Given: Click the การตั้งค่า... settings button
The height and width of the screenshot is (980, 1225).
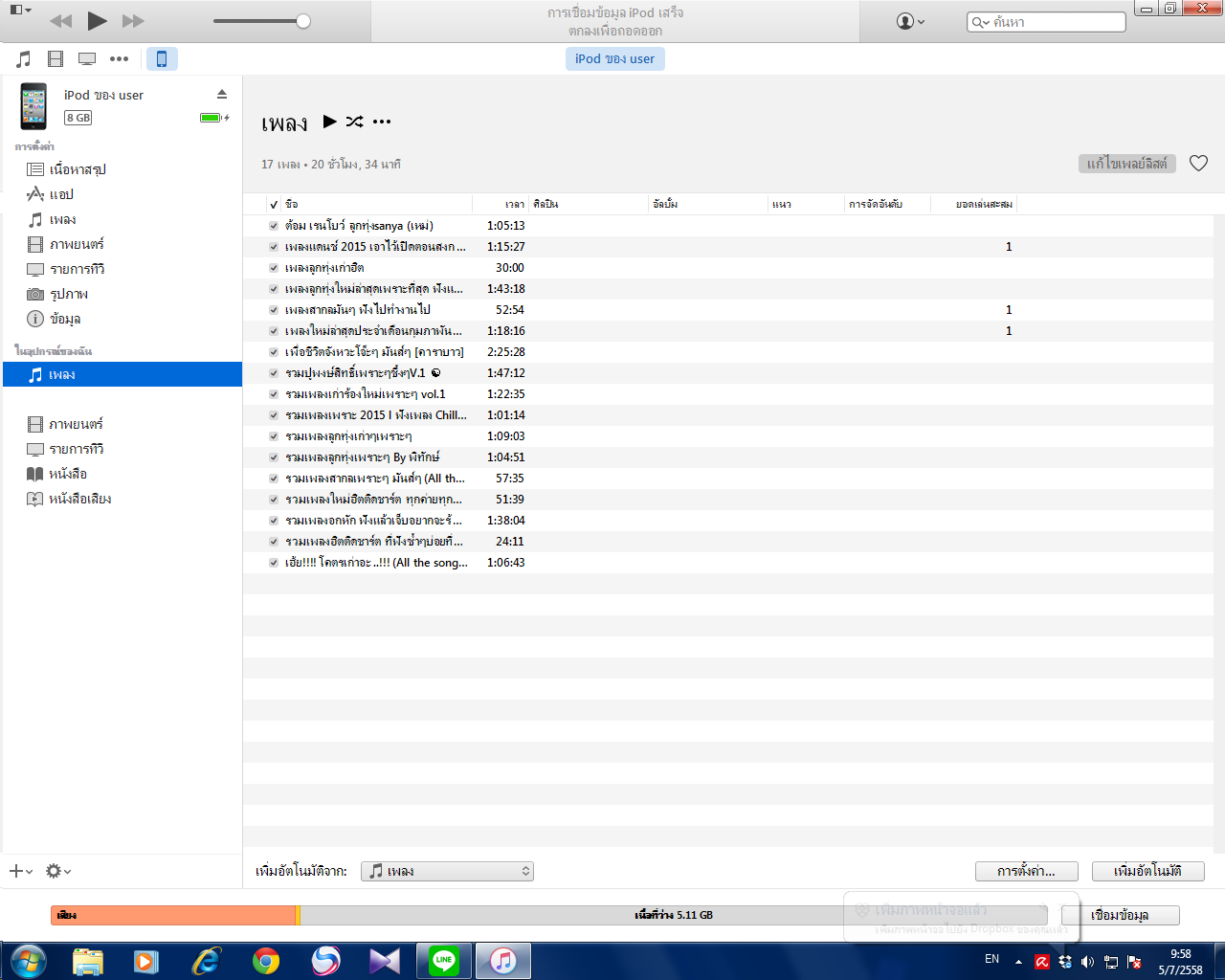Looking at the screenshot, I should click(x=1026, y=871).
